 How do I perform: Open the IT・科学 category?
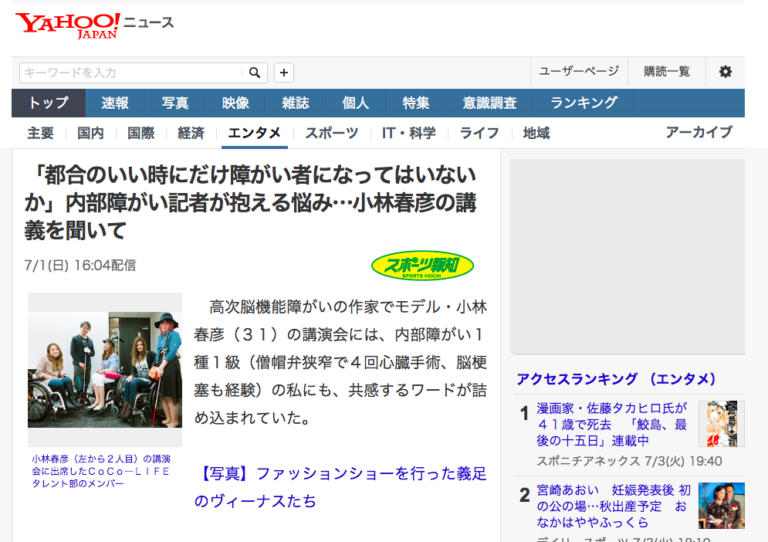[x=409, y=133]
